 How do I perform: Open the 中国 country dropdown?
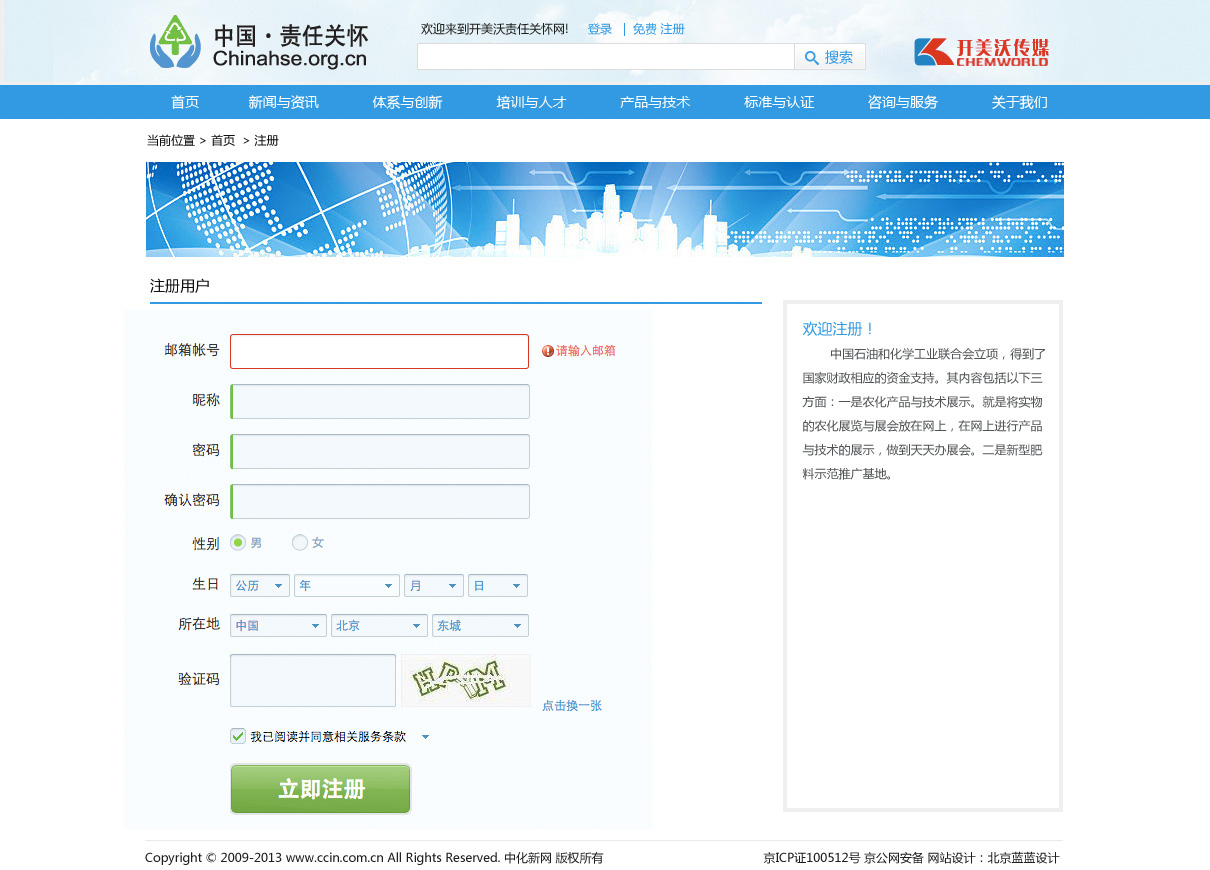tap(278, 624)
